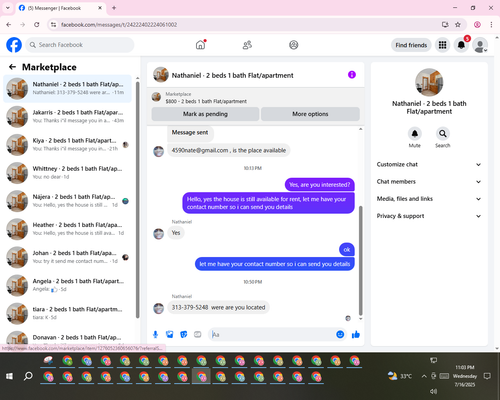500x400 pixels.
Task: Open Najera conversation in list
Action: (68, 201)
